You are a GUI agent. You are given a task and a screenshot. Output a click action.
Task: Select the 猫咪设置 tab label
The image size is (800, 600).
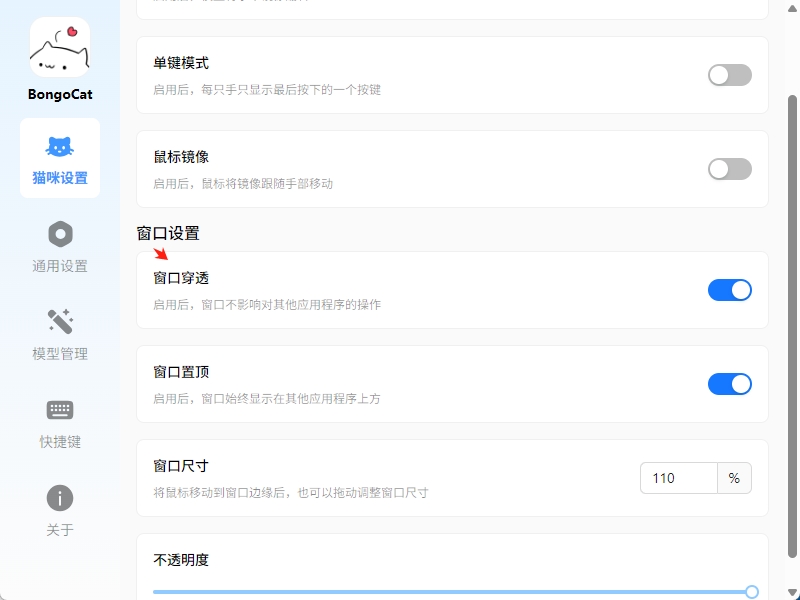60,178
